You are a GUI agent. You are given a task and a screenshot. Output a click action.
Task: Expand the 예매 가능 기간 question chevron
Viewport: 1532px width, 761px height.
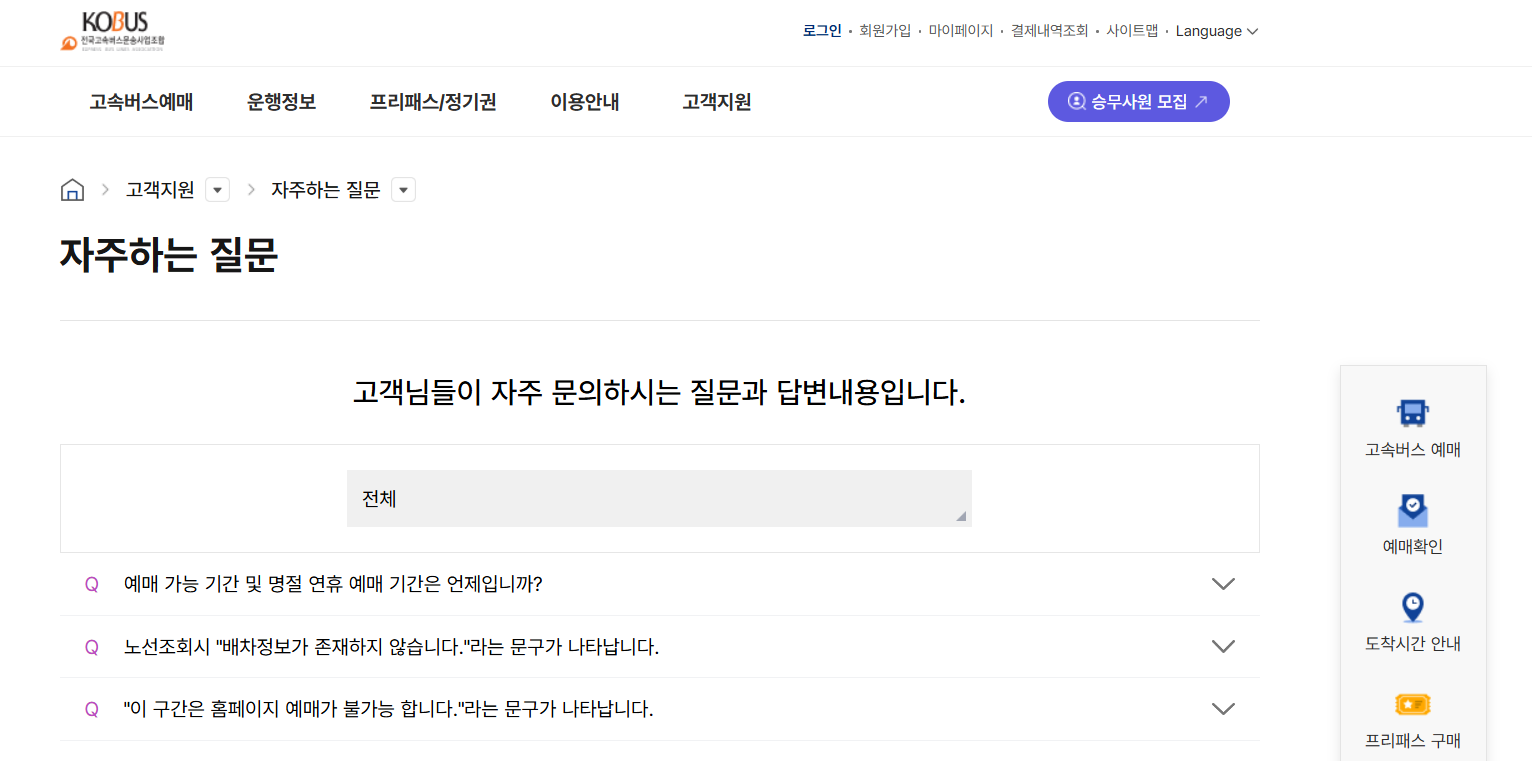1223,584
